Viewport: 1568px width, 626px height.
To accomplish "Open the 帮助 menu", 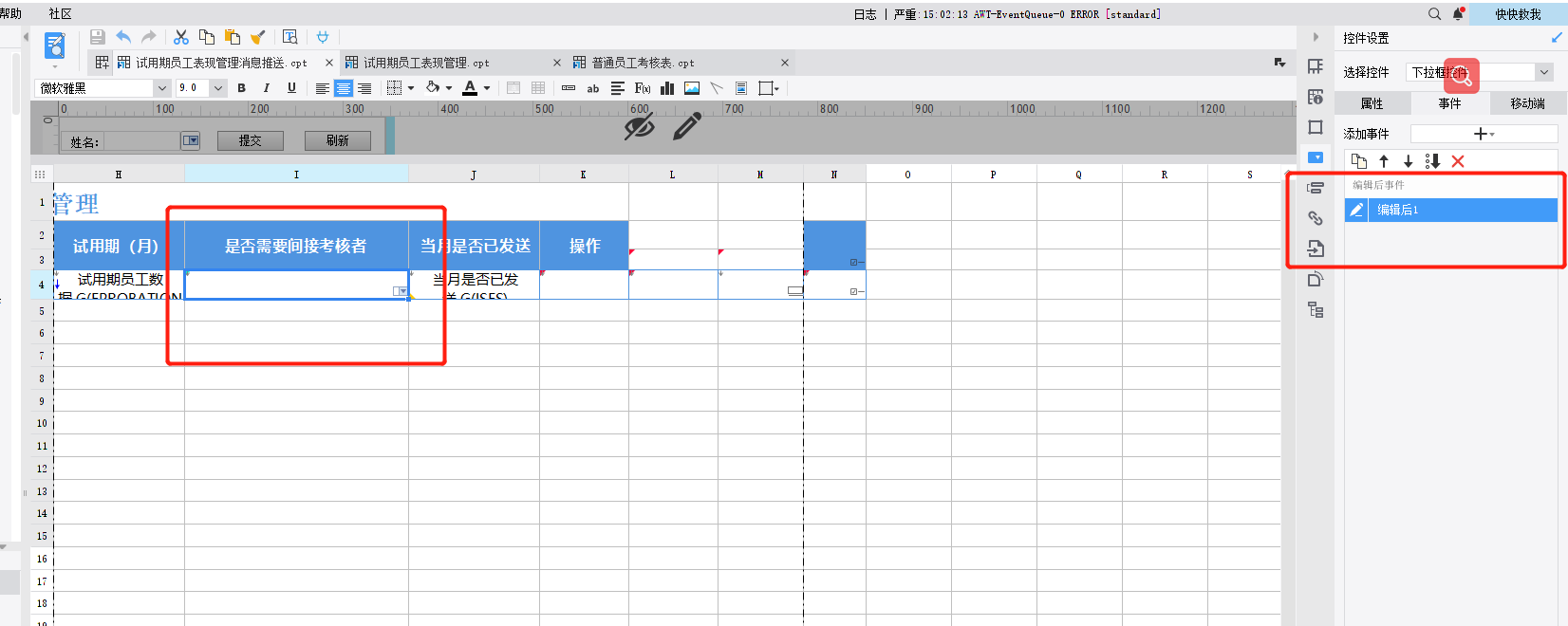I will point(10,14).
